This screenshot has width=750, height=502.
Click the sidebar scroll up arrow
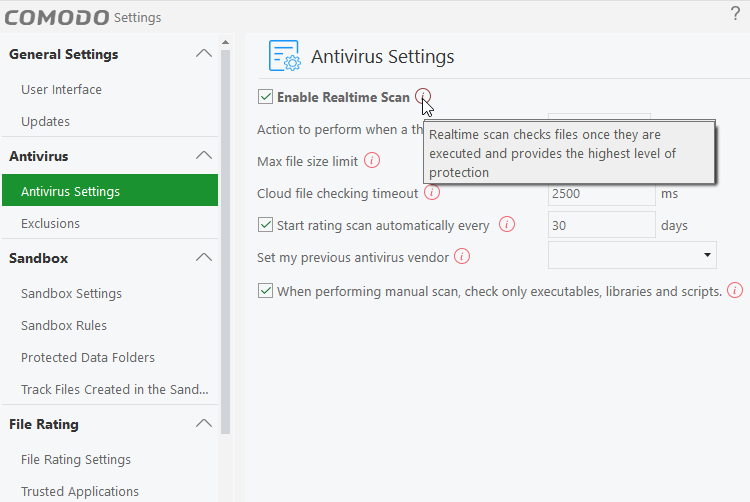(225, 43)
